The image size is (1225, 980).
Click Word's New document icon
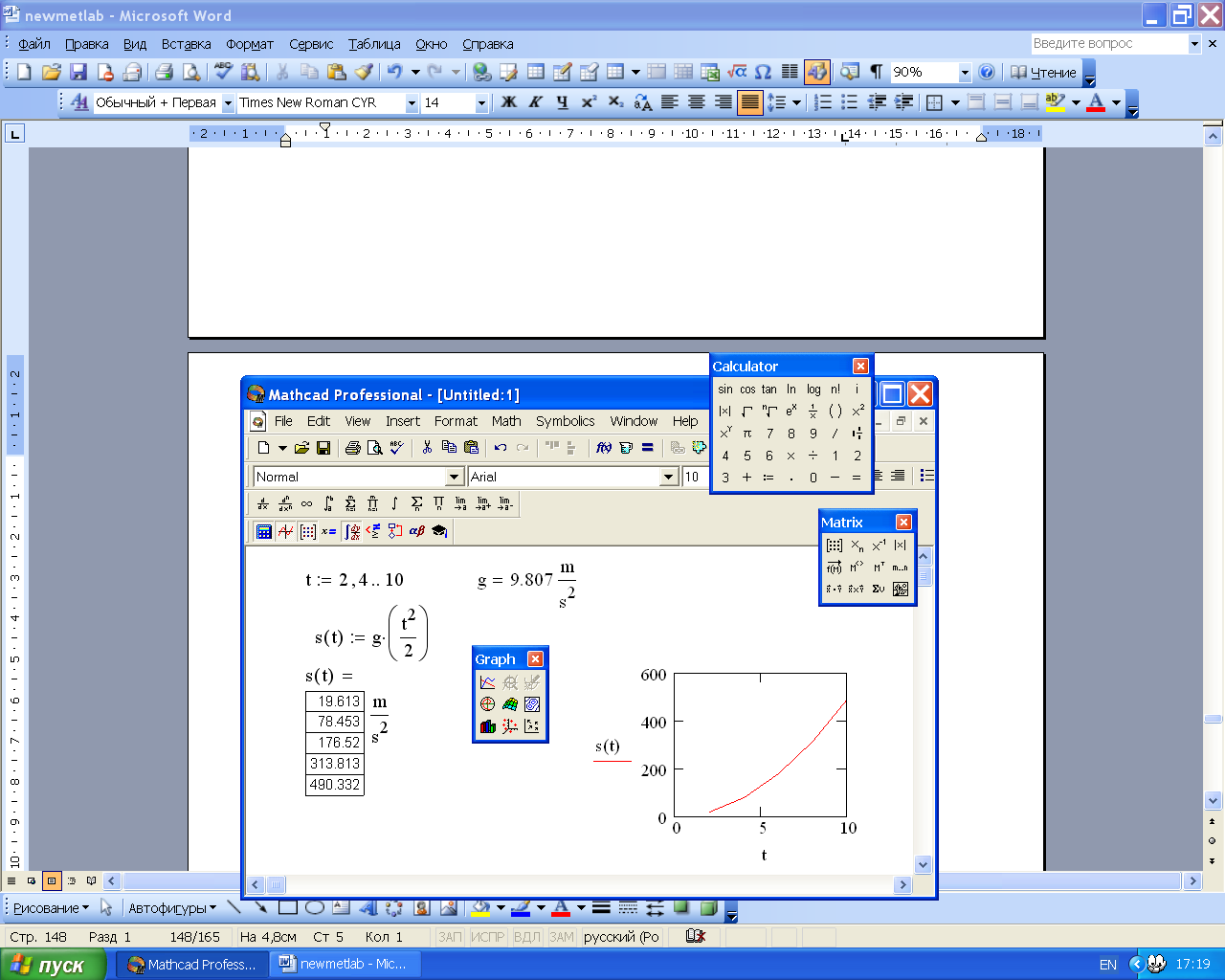pyautogui.click(x=25, y=72)
